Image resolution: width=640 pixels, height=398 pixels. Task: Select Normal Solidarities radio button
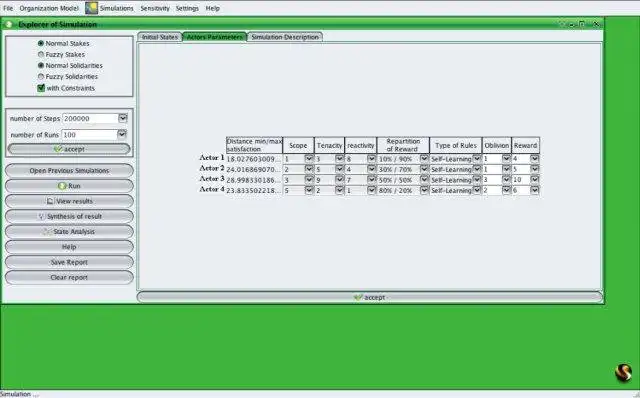pyautogui.click(x=41, y=65)
